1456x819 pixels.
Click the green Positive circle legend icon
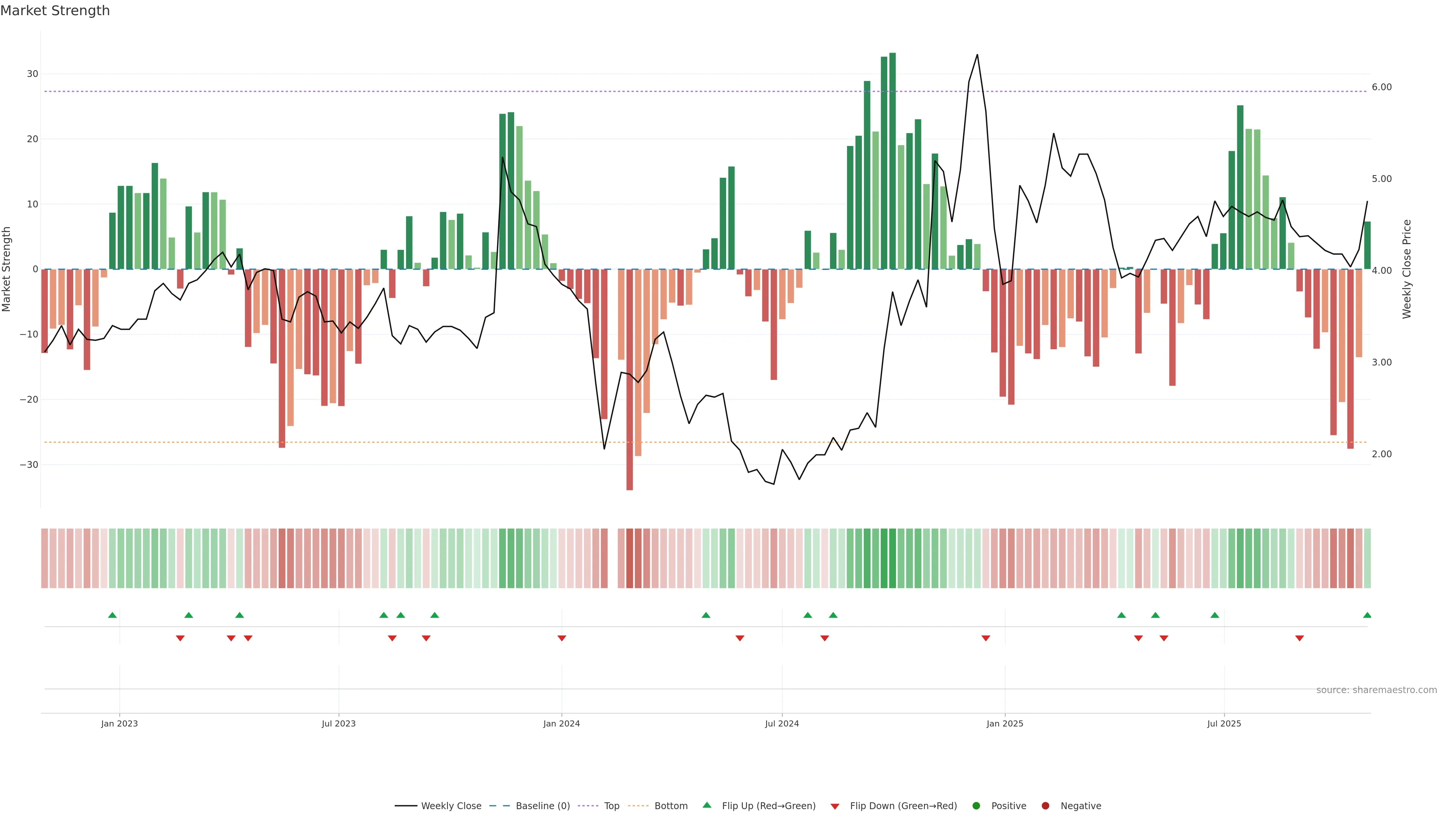[x=976, y=806]
